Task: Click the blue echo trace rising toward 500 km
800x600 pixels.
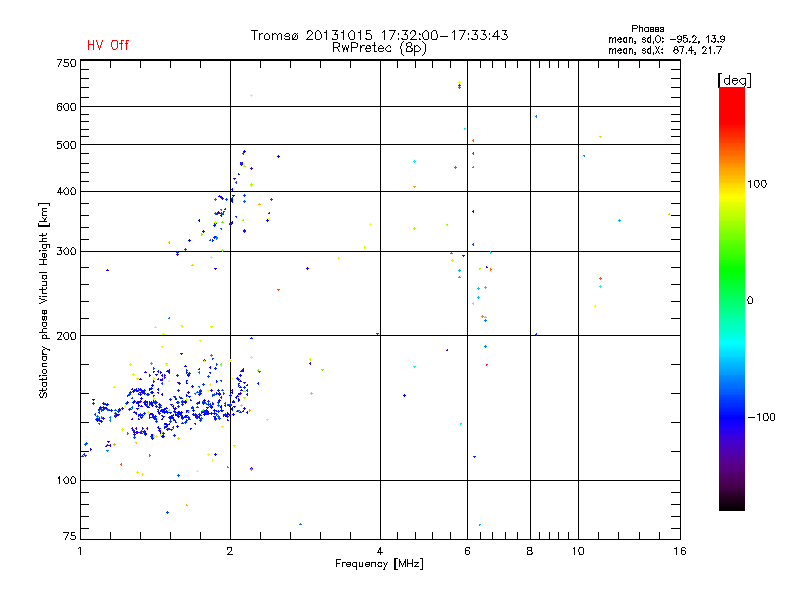Action: pos(219,204)
